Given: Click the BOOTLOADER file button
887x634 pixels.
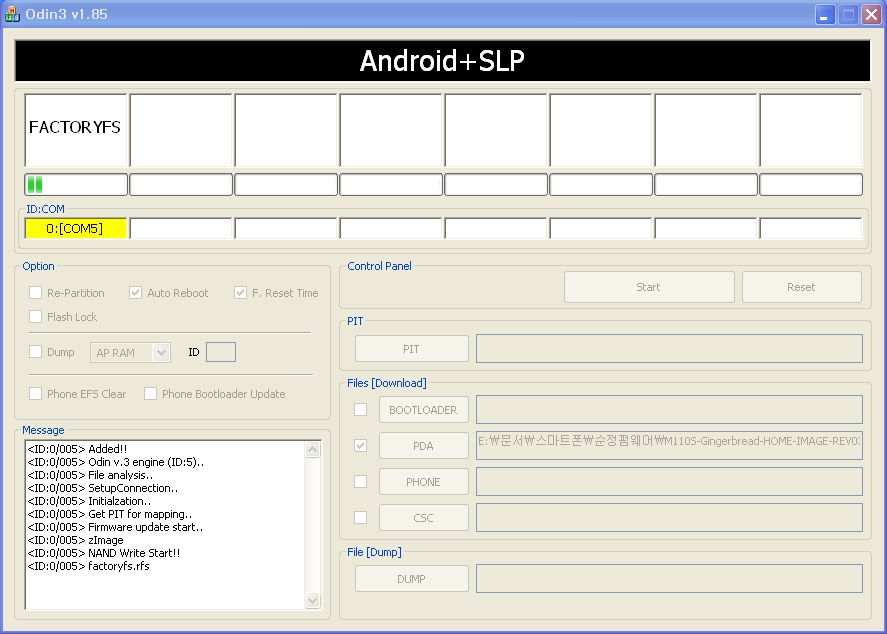Looking at the screenshot, I should point(423,410).
